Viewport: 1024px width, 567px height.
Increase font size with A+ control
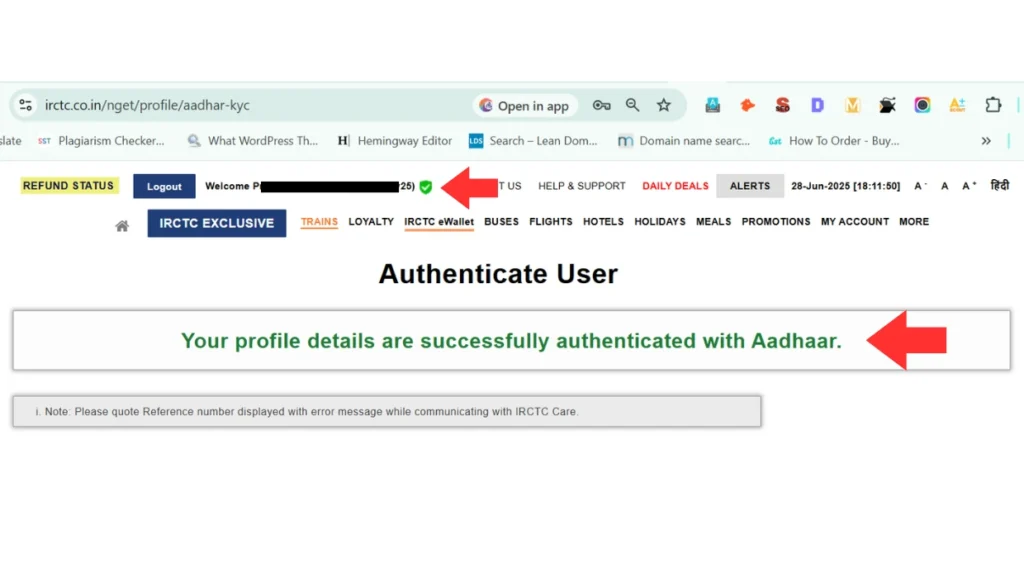click(x=969, y=186)
